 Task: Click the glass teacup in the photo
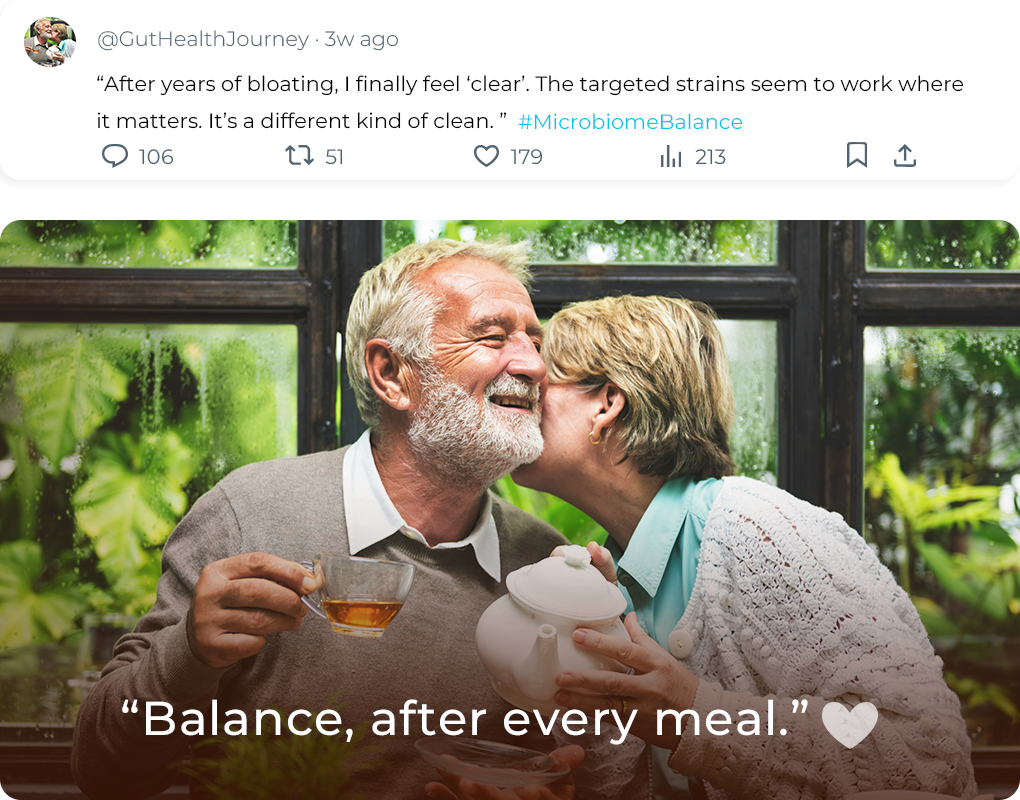[x=362, y=595]
